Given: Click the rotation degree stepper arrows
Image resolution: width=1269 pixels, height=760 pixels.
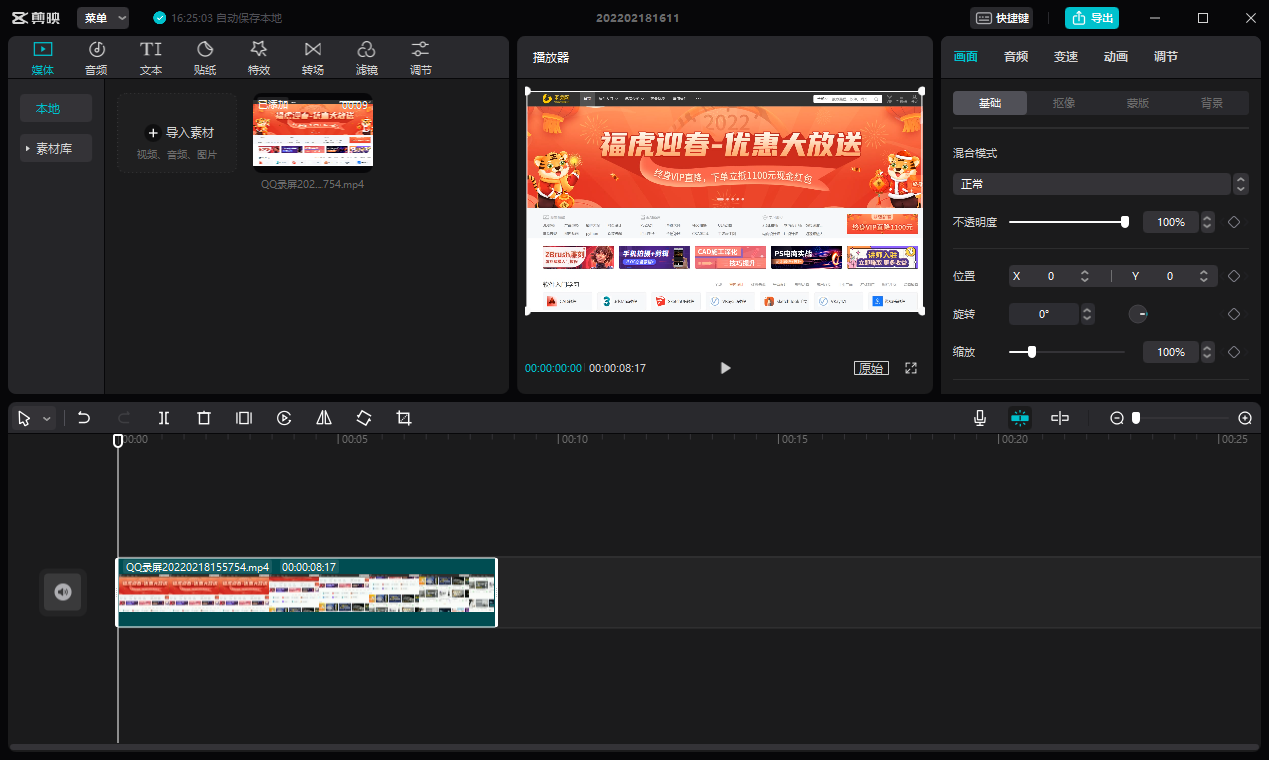Looking at the screenshot, I should pos(1088,314).
